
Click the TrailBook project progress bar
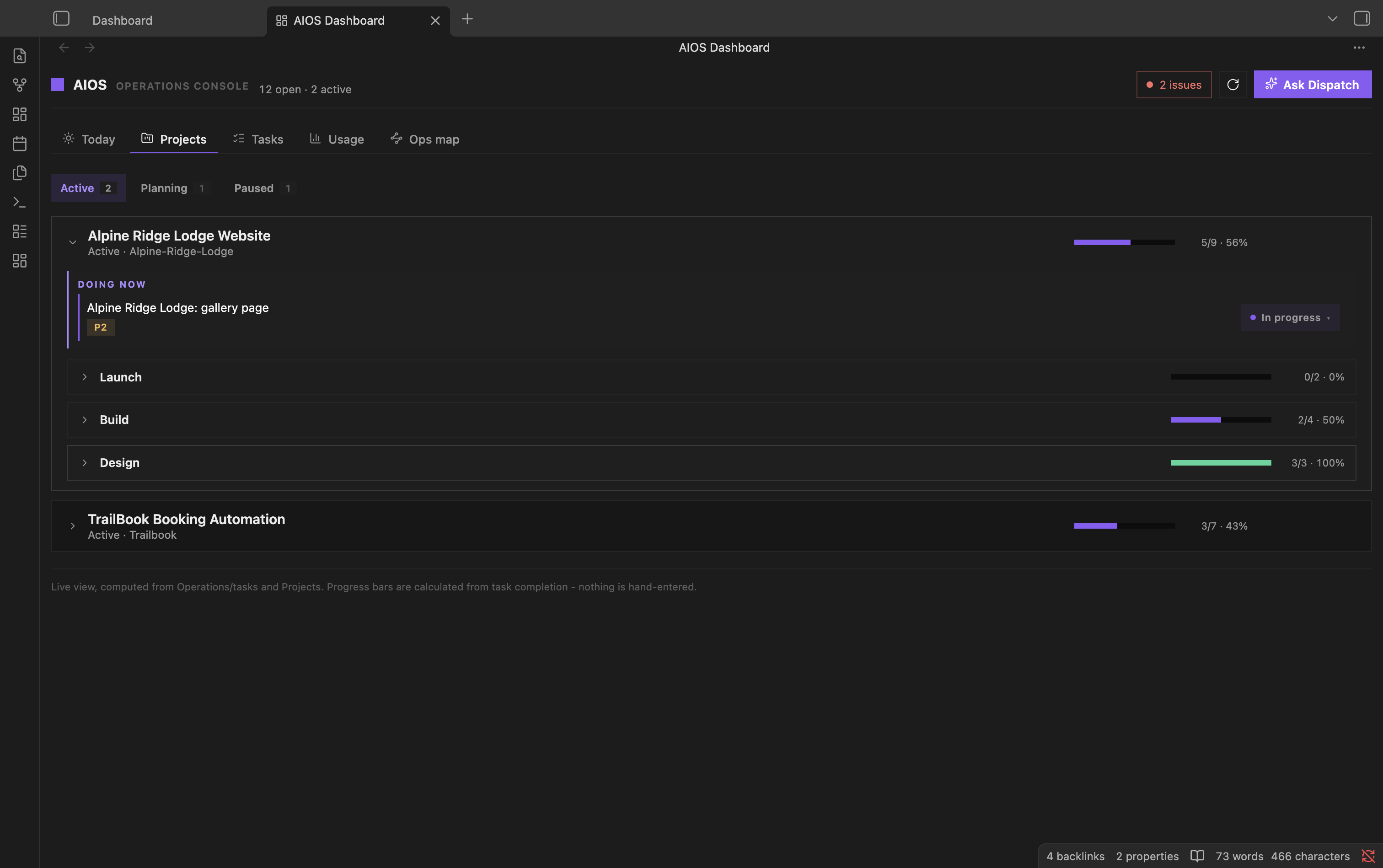point(1124,526)
